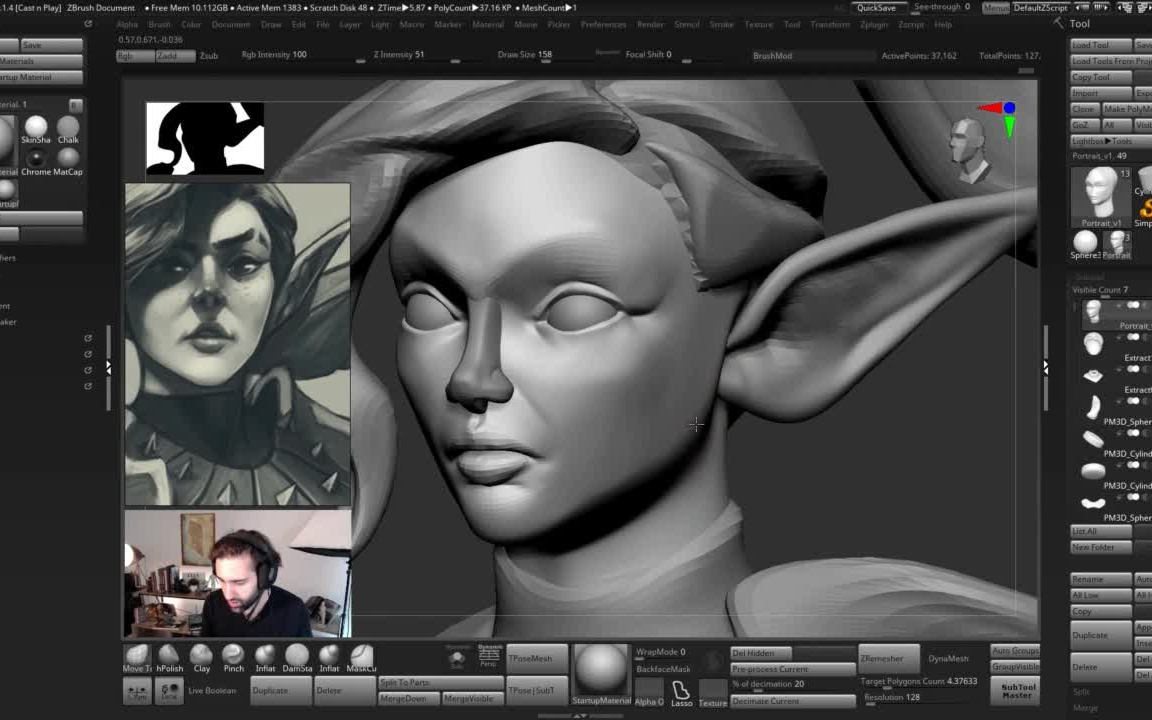Open the Material menu
The image size is (1152, 720).
pos(488,24)
